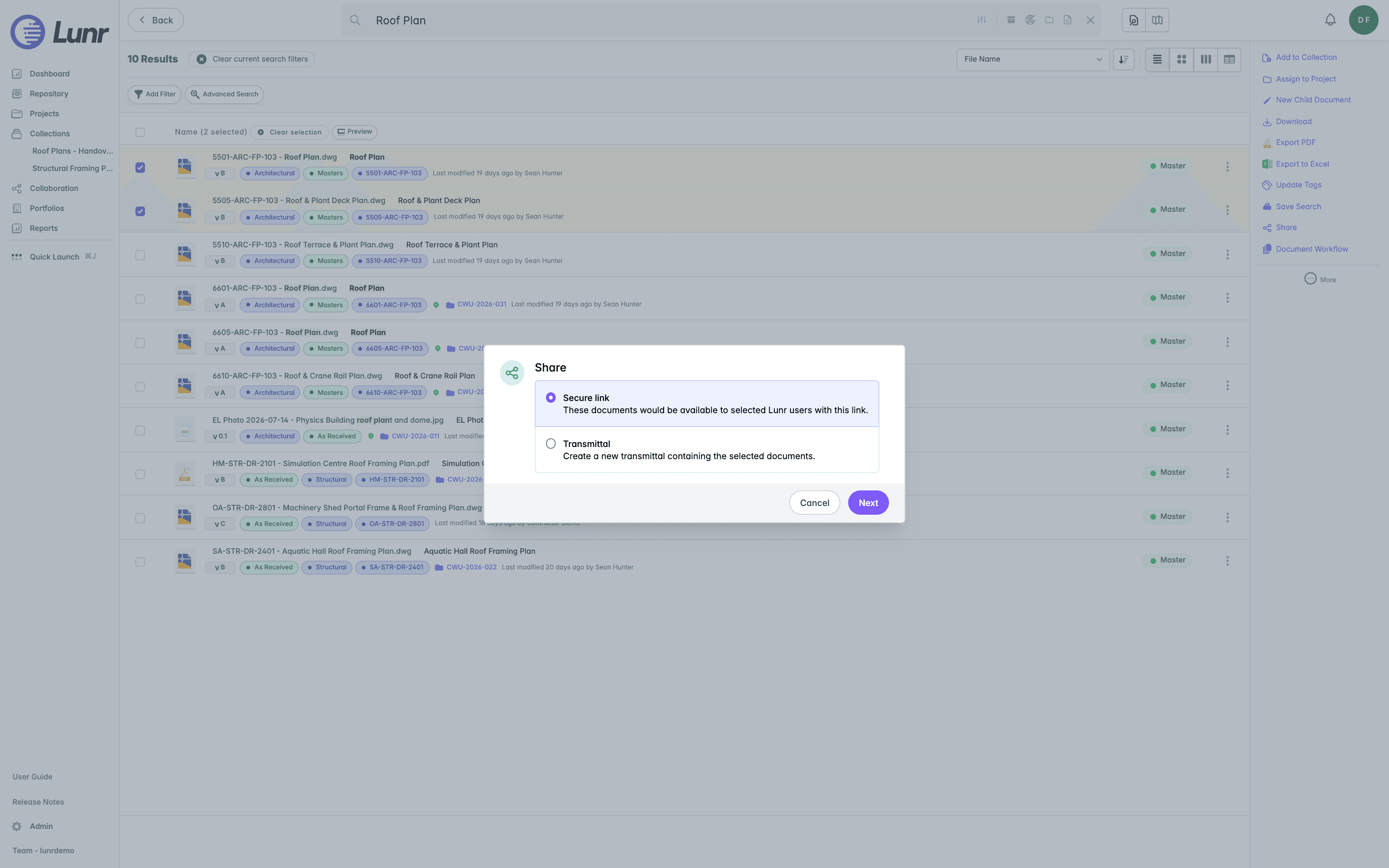Expand the More actions option
This screenshot has height=868, width=1389.
coord(1320,279)
